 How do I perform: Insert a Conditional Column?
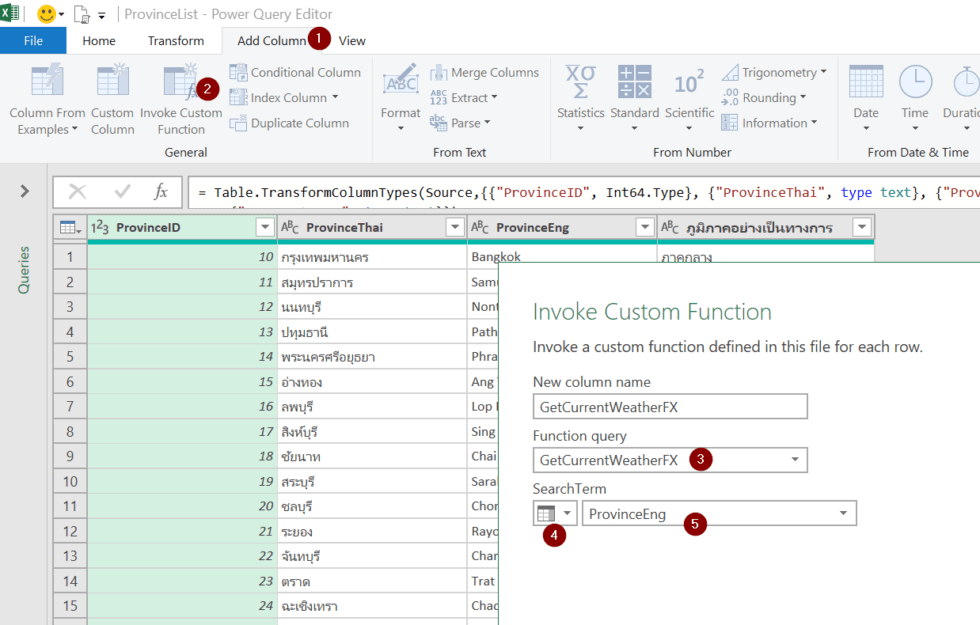[295, 72]
